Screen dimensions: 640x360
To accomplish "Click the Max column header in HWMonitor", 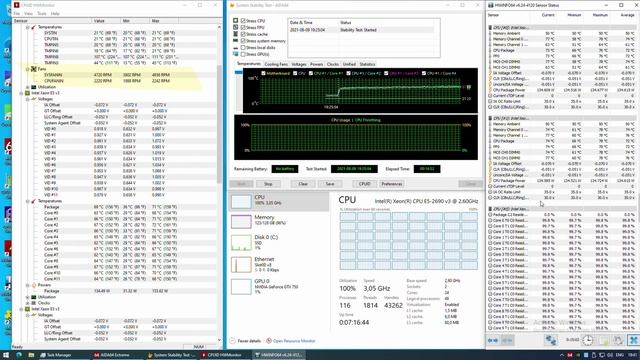I will [164, 20].
